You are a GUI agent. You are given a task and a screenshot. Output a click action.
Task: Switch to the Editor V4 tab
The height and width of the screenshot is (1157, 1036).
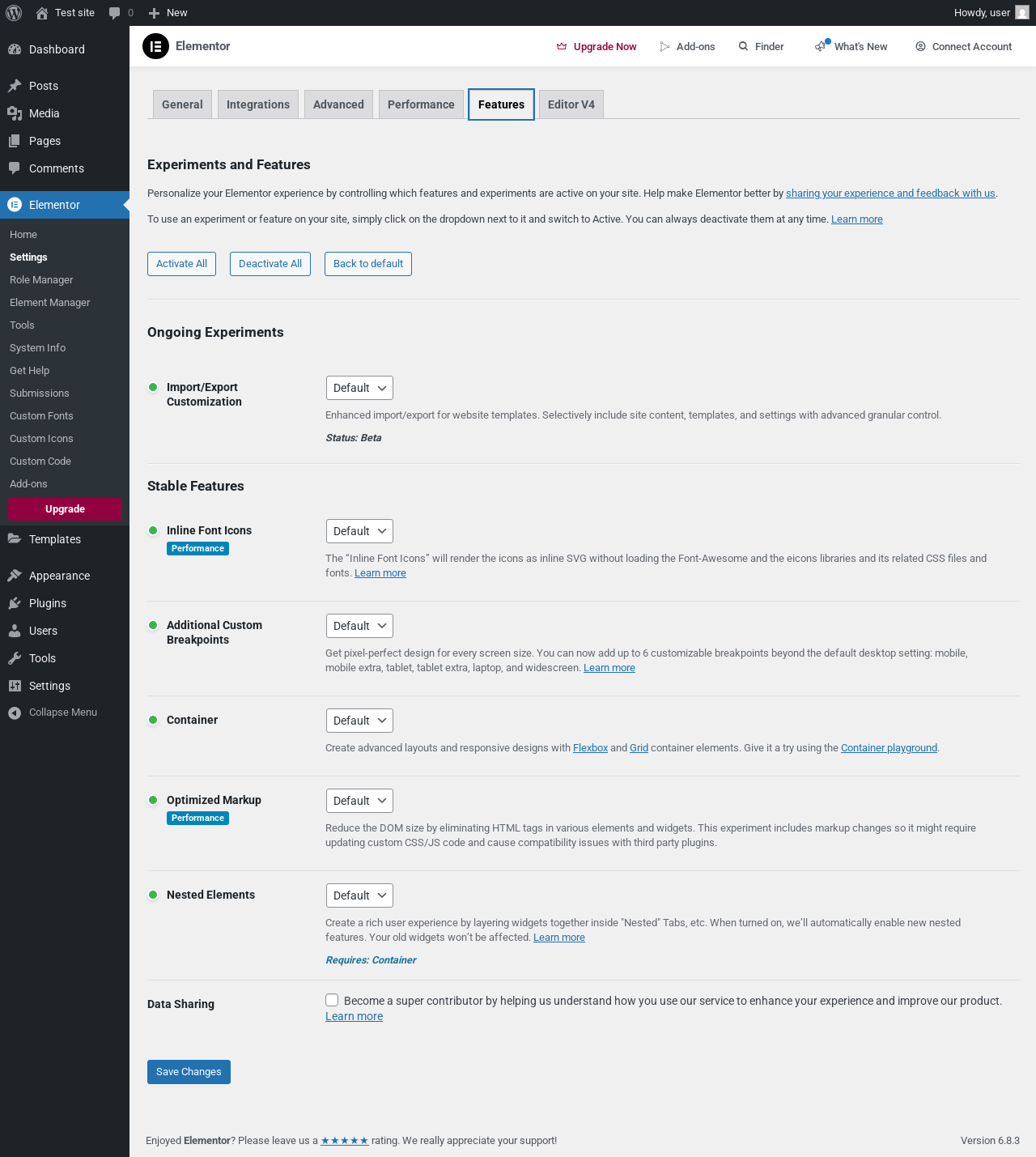point(571,104)
